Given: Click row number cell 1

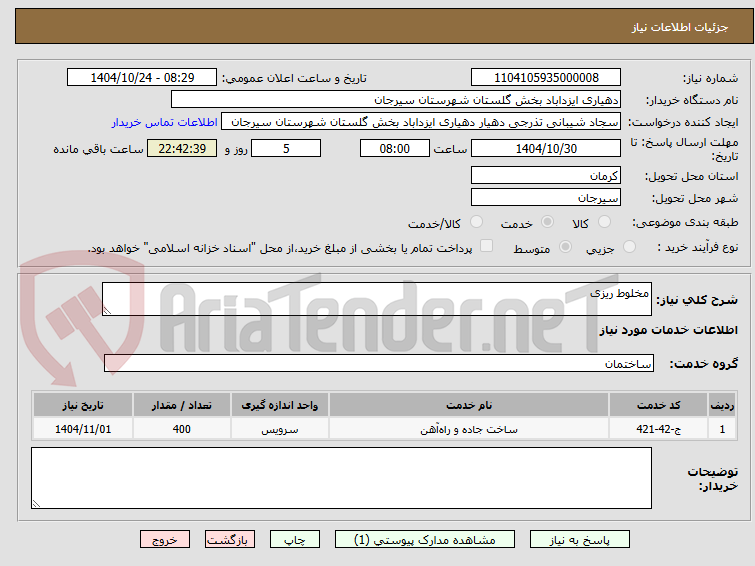Looking at the screenshot, I should (x=722, y=429).
